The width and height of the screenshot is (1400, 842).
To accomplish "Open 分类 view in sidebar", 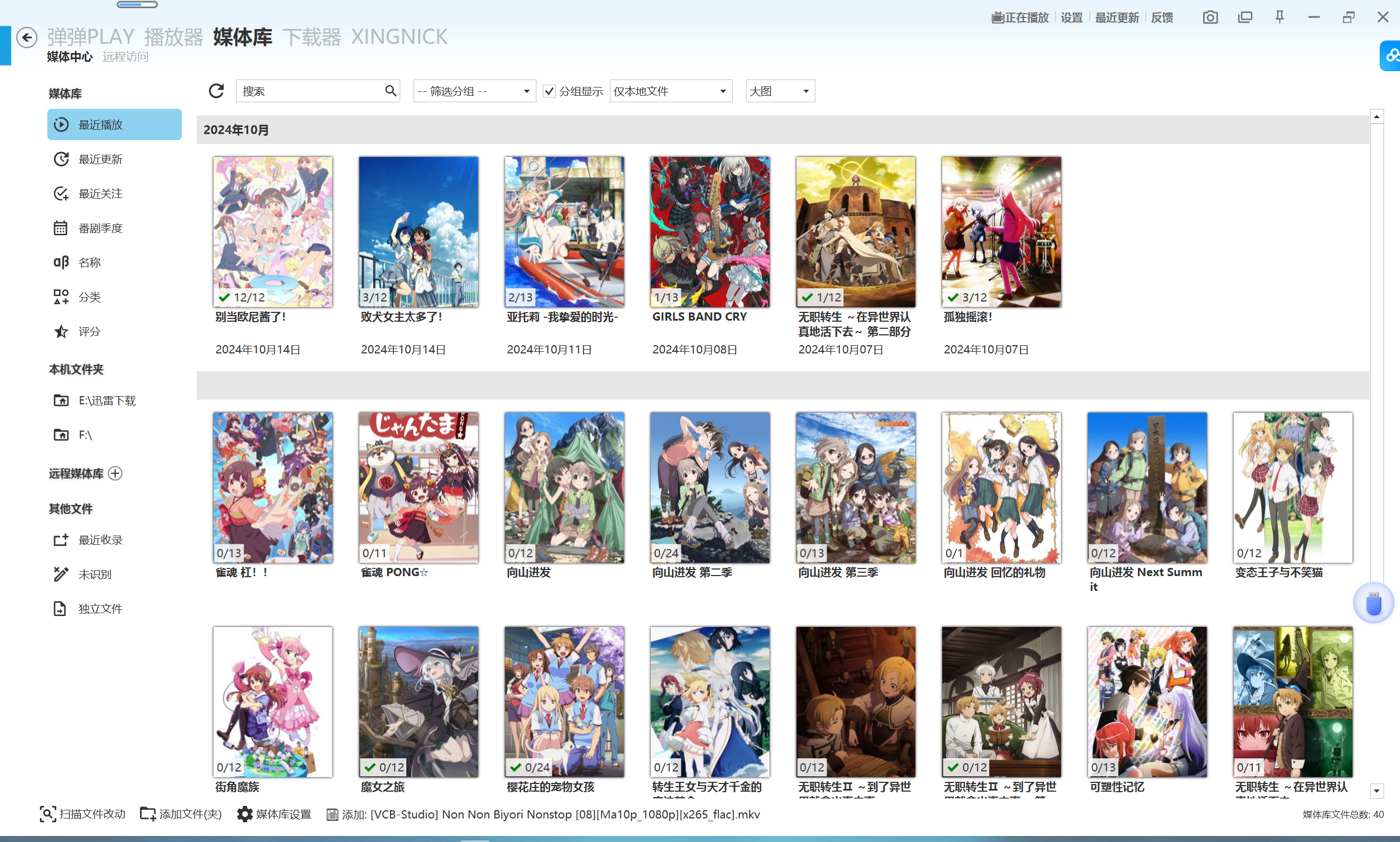I will pyautogui.click(x=114, y=297).
